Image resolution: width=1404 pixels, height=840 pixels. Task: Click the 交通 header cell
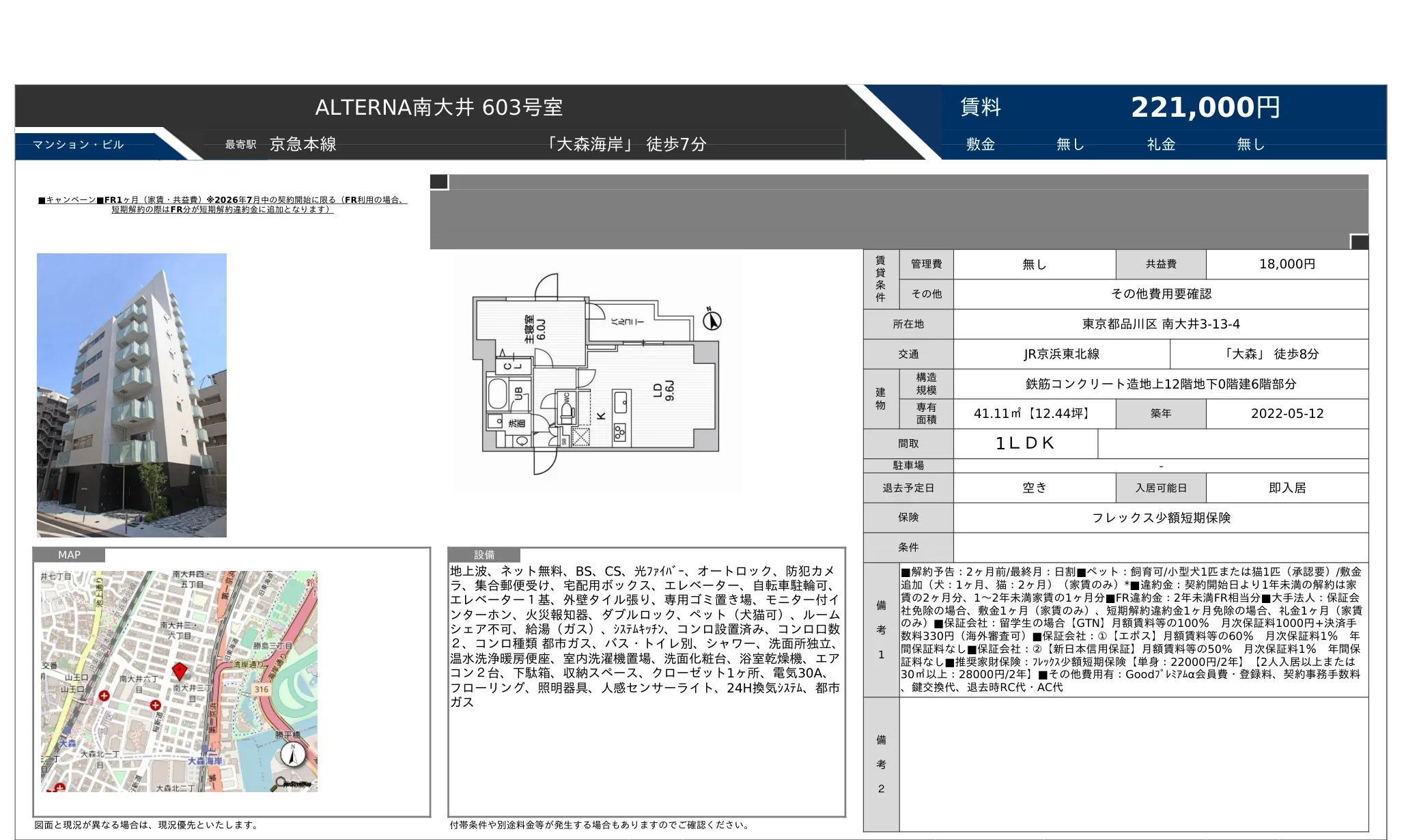[908, 354]
